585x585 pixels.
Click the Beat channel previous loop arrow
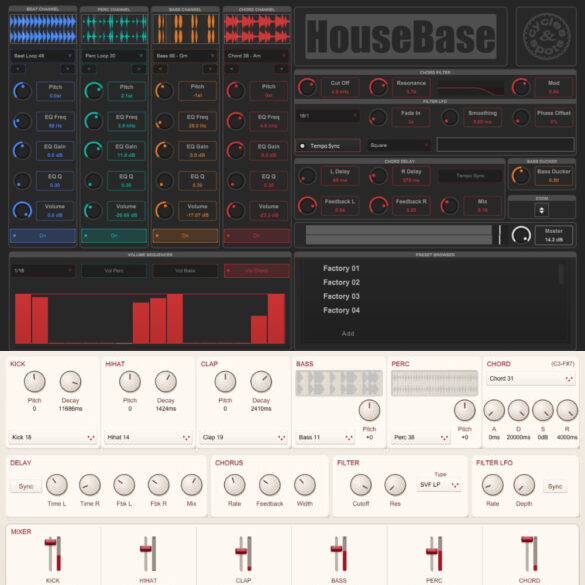[18, 69]
